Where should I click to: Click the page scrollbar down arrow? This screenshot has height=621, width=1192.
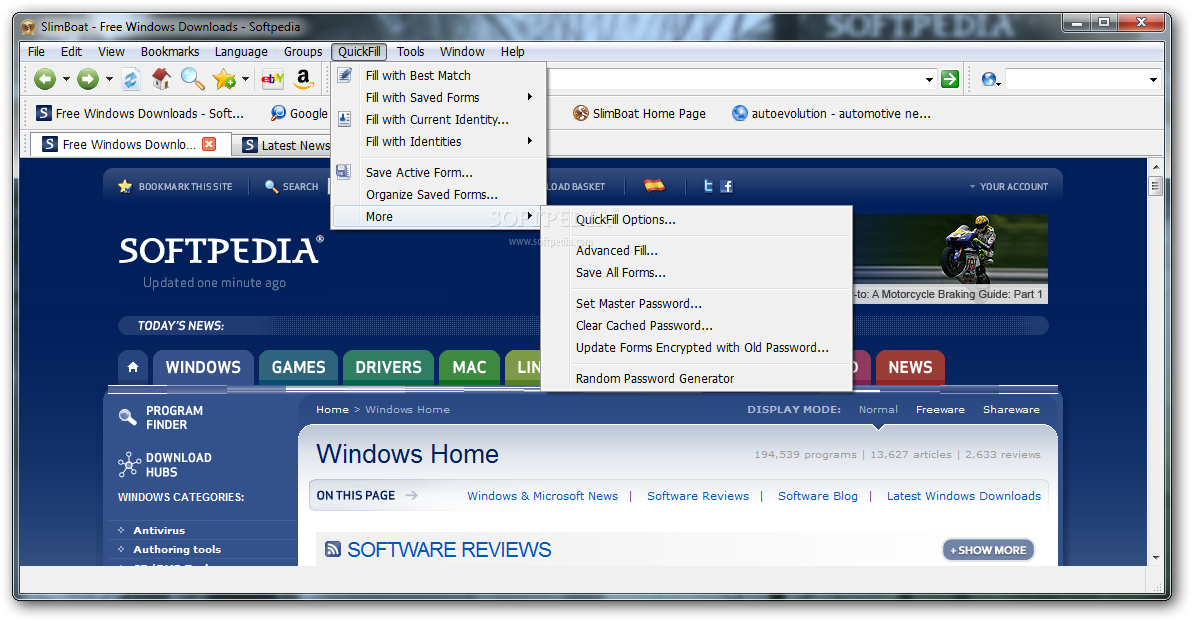coord(1156,557)
